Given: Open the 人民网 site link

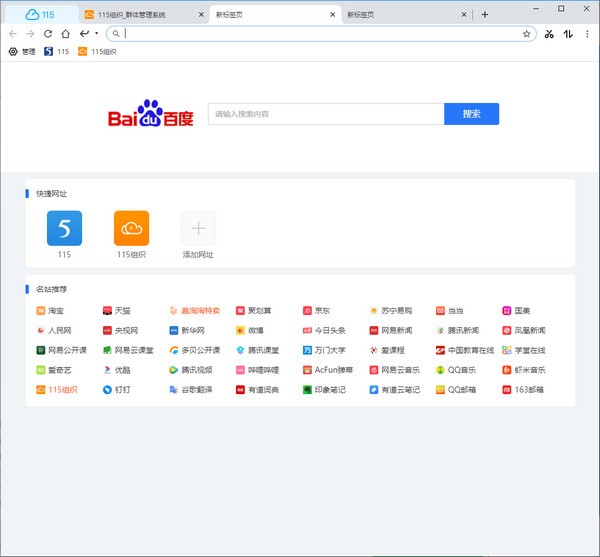Looking at the screenshot, I should 54,330.
